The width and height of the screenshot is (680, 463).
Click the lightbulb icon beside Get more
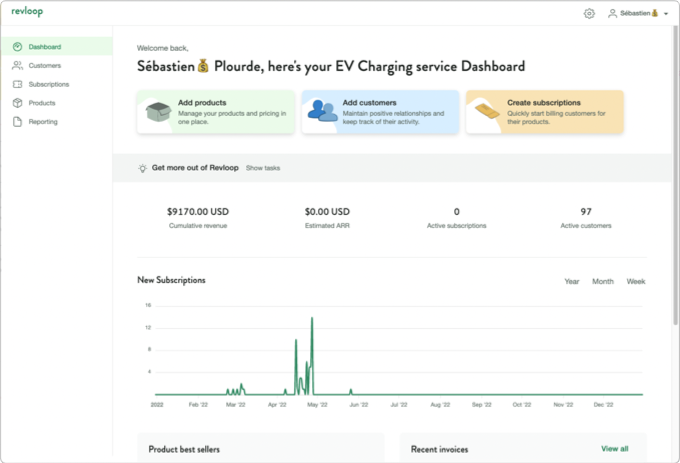coord(143,168)
